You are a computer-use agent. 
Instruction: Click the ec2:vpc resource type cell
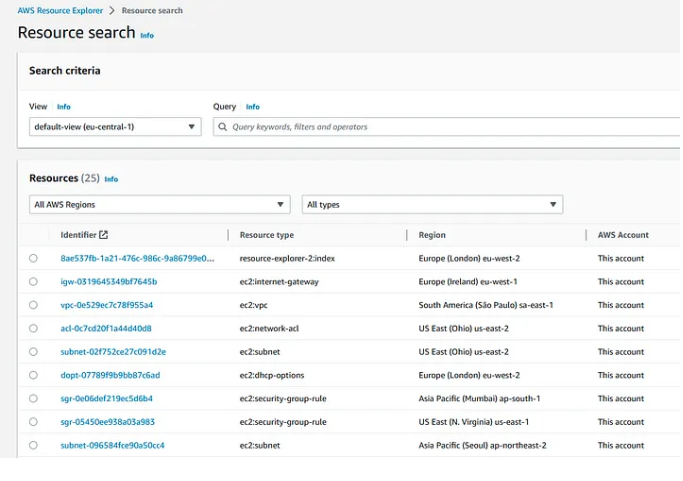(254, 305)
